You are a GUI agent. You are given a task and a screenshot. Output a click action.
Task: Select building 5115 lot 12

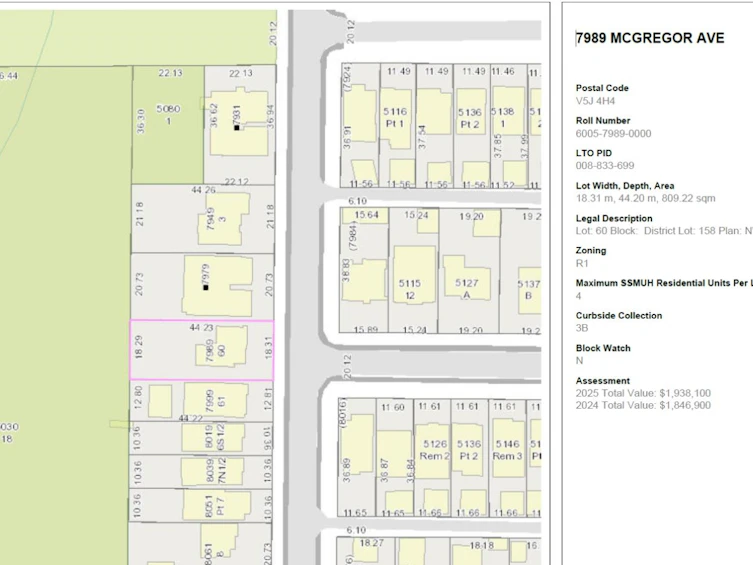pyautogui.click(x=413, y=275)
